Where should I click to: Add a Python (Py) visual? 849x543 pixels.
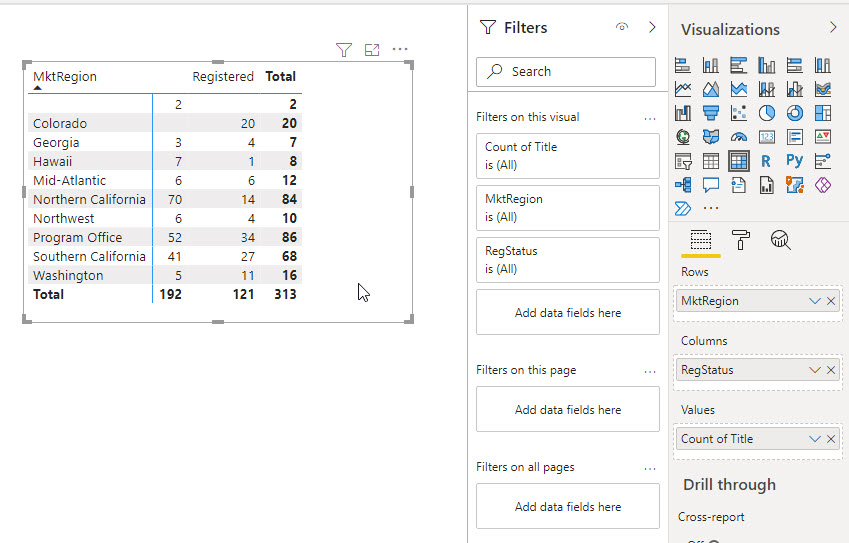[795, 161]
